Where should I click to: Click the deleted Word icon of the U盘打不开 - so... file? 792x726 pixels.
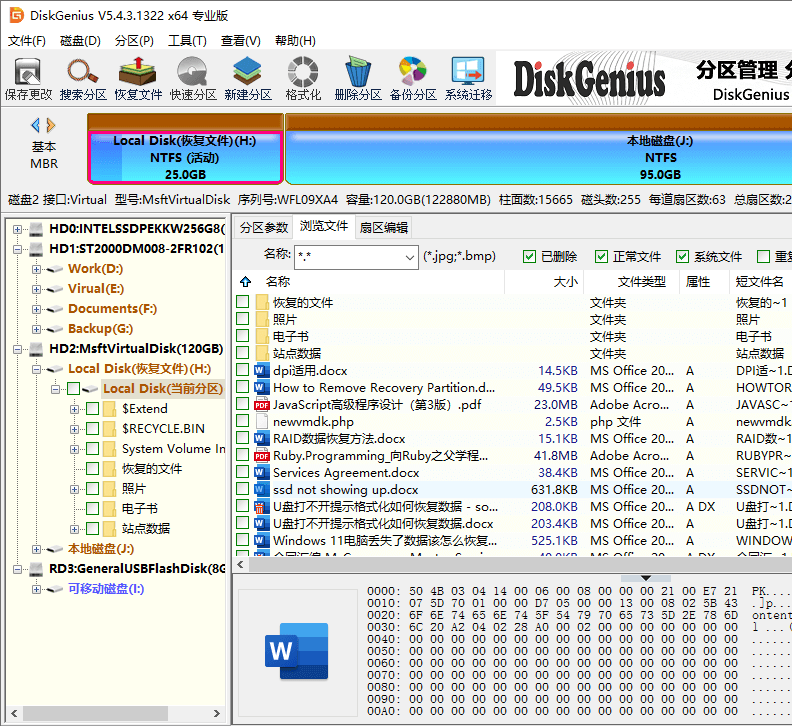point(261,507)
